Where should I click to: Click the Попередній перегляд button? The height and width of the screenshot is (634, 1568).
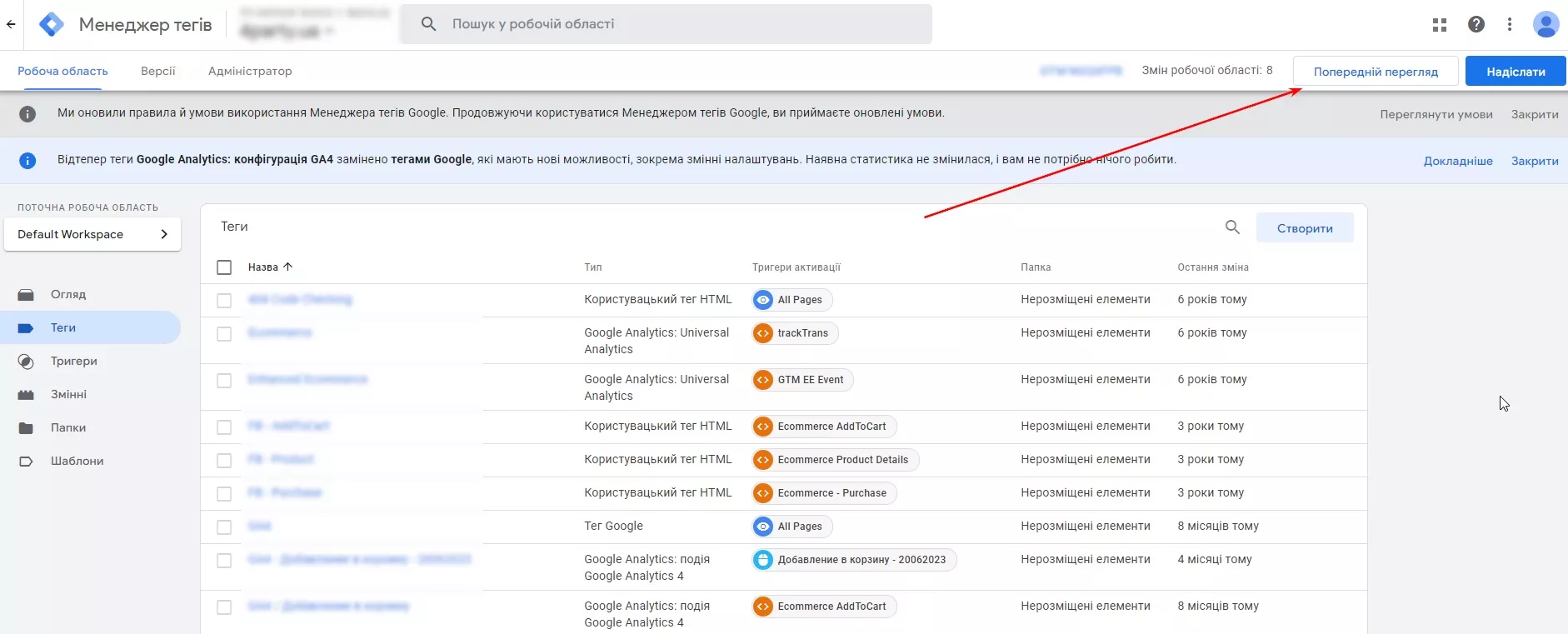tap(1376, 71)
